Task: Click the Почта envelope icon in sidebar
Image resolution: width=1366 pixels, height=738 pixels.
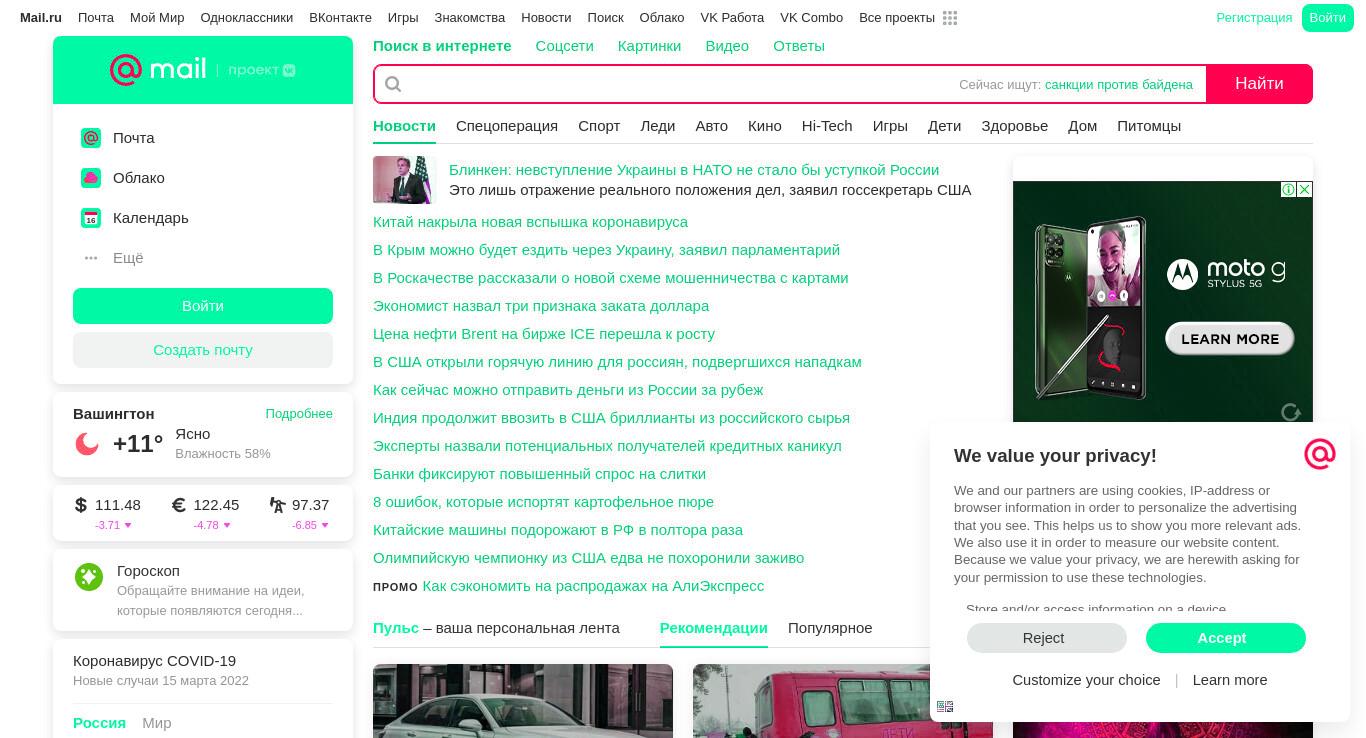Action: pyautogui.click(x=91, y=138)
